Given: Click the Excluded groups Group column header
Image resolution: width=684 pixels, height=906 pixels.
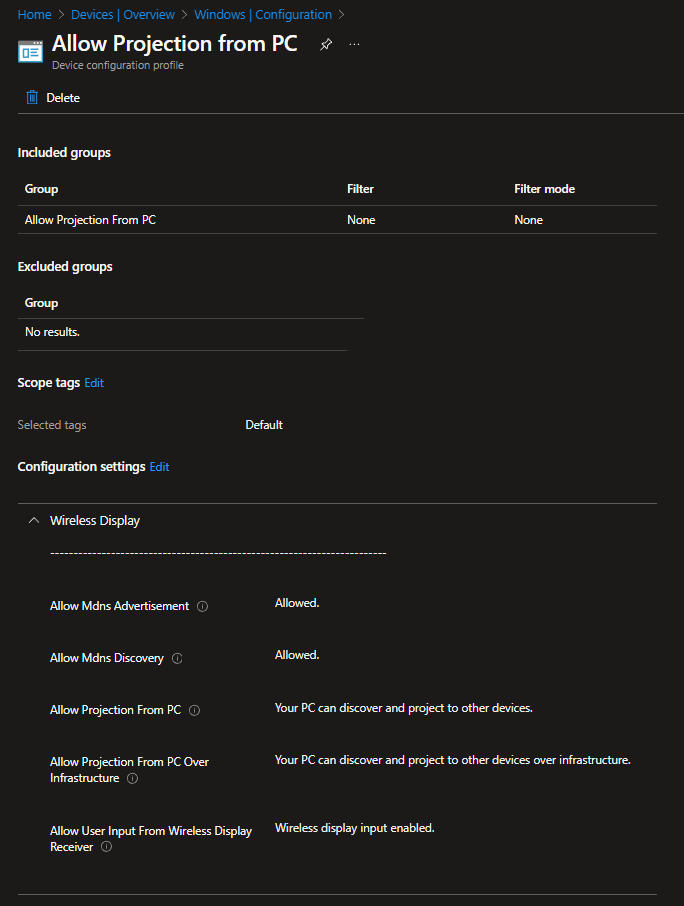Looking at the screenshot, I should (41, 303).
